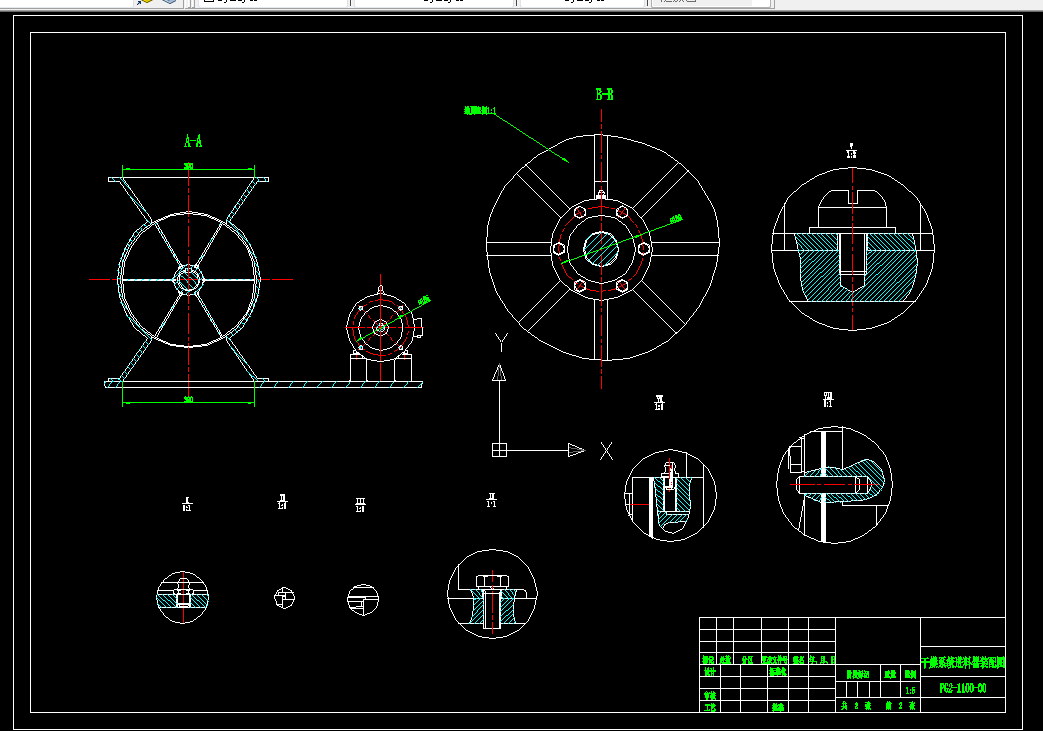This screenshot has width=1043, height=731.
Task: Click the UCS X axis arrowhead
Action: tap(576, 450)
